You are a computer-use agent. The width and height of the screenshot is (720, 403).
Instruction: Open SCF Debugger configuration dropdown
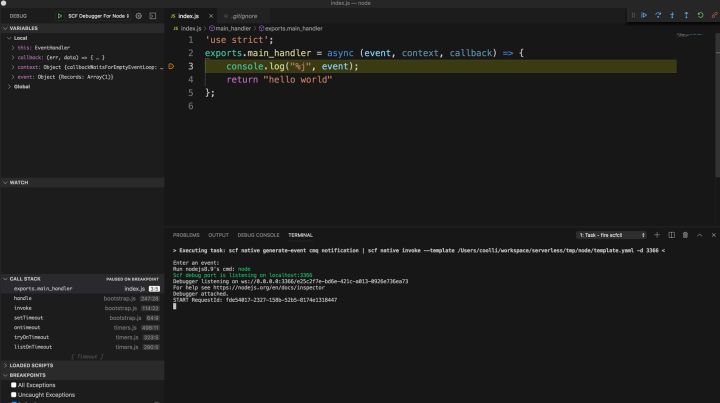pos(98,16)
